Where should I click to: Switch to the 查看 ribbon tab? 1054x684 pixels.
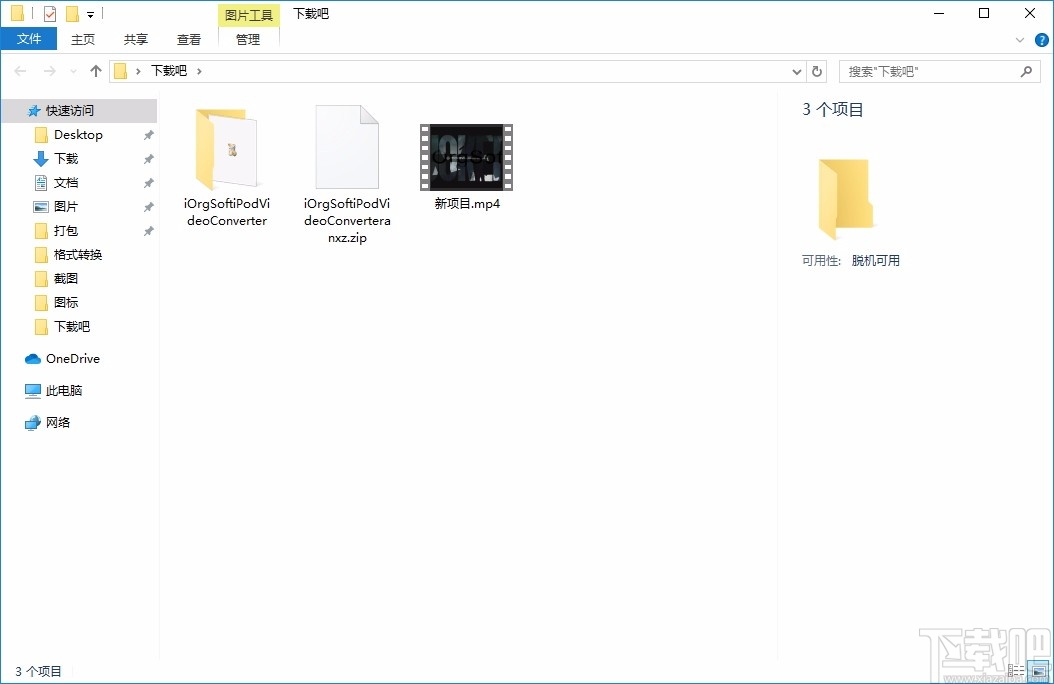189,39
